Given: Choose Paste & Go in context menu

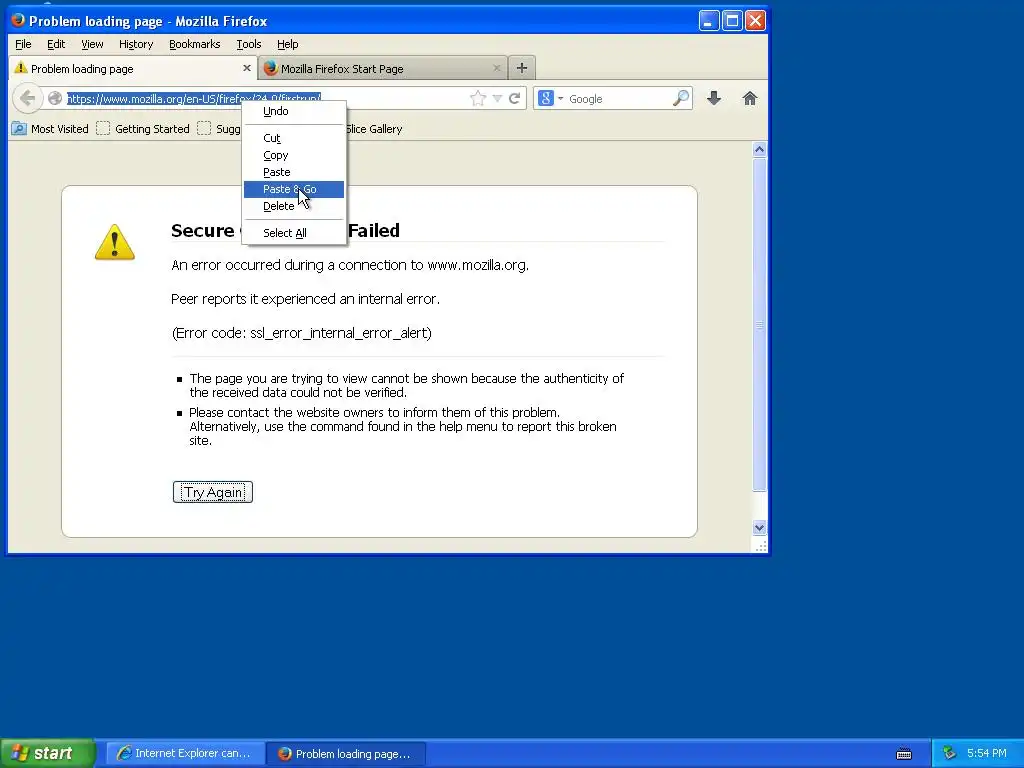Looking at the screenshot, I should (x=294, y=189).
